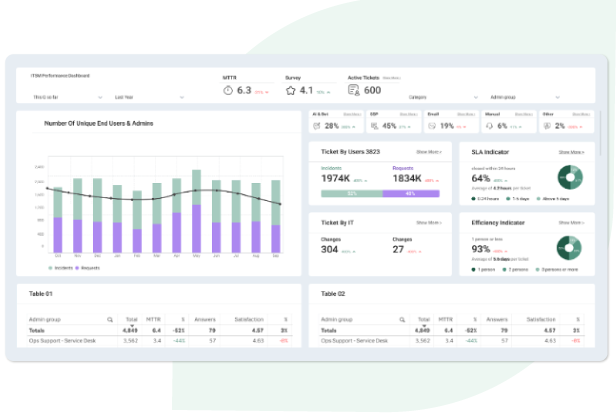Image resolution: width=616 pixels, height=414 pixels.
Task: Click the Email channel icon
Action: tap(432, 126)
